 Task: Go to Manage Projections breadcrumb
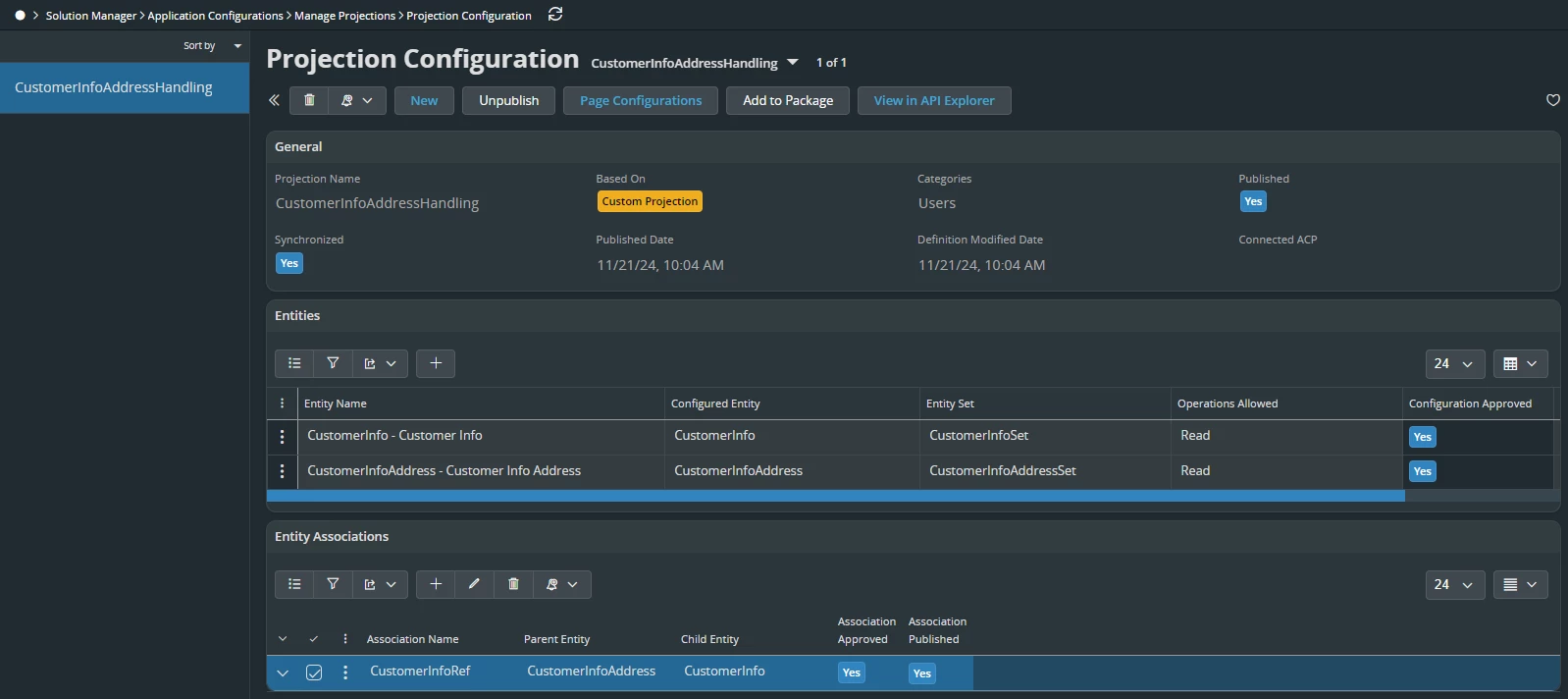(344, 16)
